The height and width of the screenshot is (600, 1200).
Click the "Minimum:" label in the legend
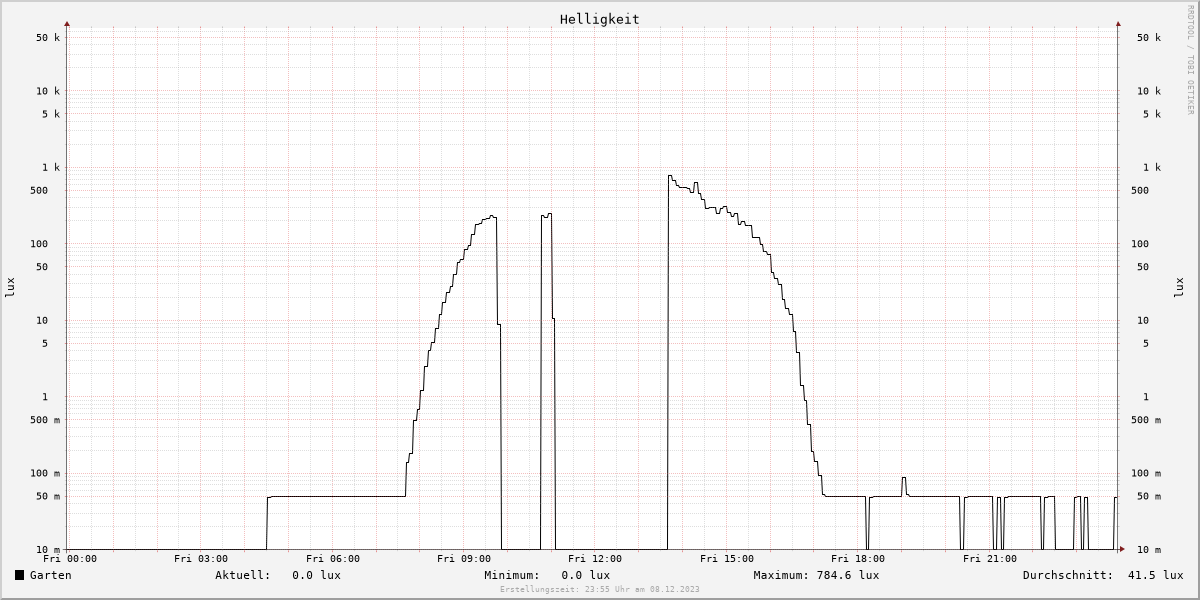(512, 575)
